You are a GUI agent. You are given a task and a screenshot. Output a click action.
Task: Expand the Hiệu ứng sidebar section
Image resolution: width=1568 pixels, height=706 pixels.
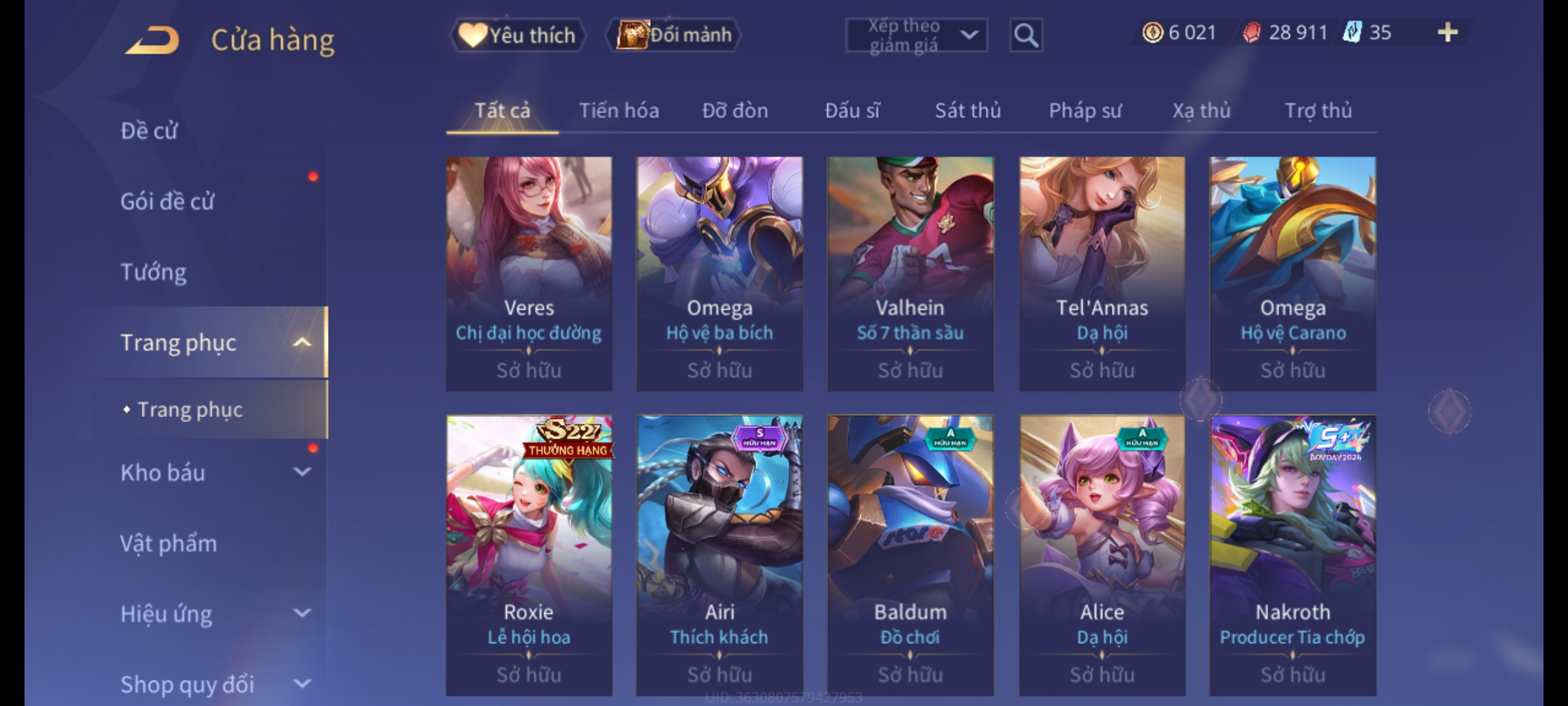pyautogui.click(x=302, y=613)
